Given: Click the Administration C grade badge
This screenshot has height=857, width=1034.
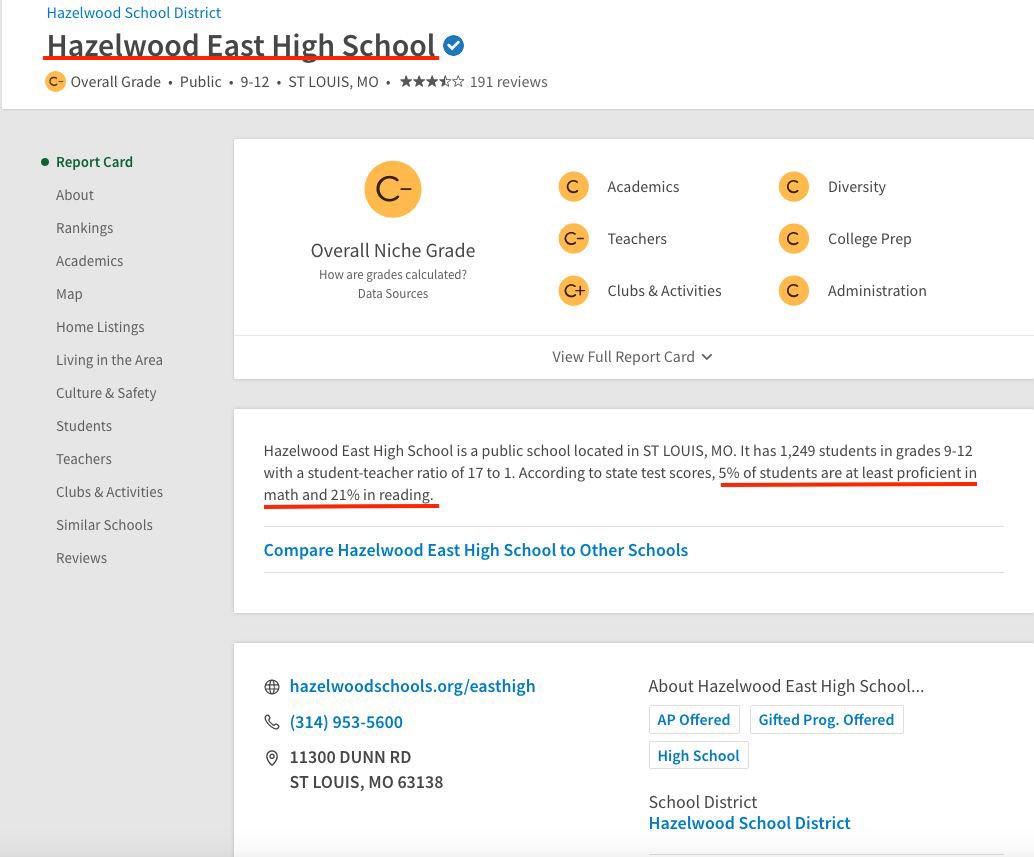Looking at the screenshot, I should [793, 291].
